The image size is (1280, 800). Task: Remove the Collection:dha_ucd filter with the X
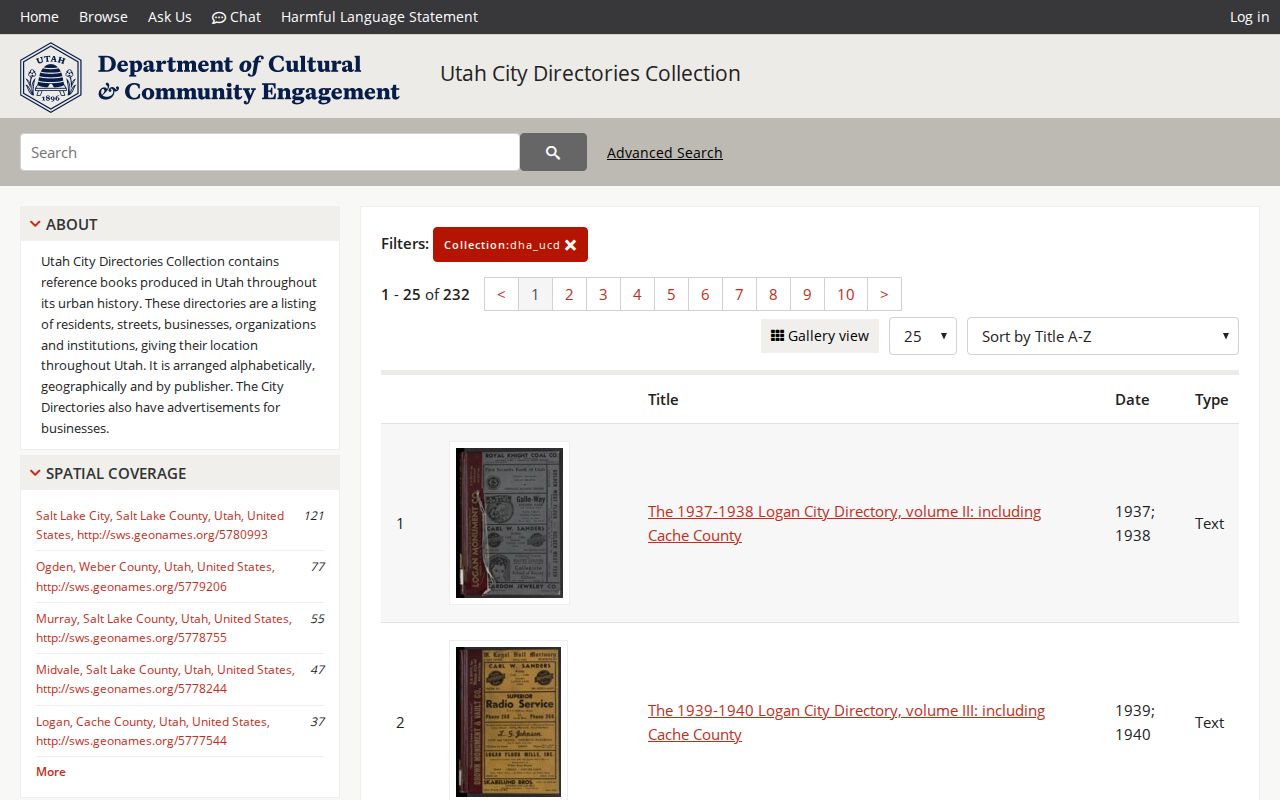(x=571, y=245)
